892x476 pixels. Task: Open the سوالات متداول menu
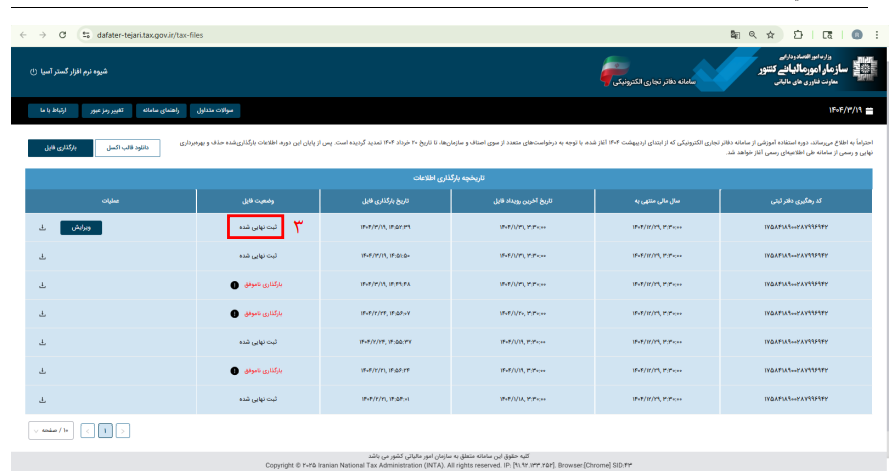pos(215,110)
